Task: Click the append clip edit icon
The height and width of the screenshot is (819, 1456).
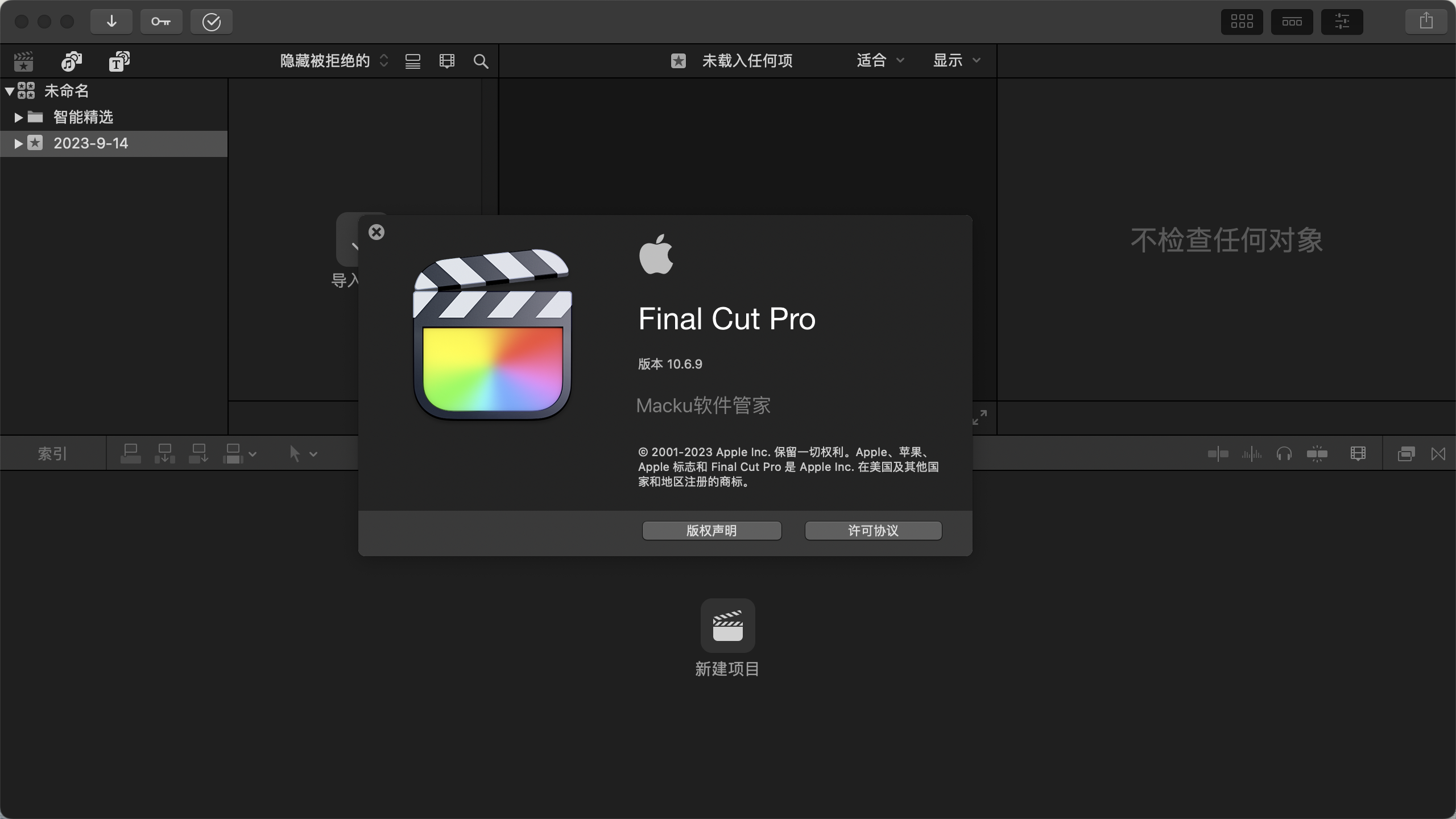Action: tap(199, 454)
